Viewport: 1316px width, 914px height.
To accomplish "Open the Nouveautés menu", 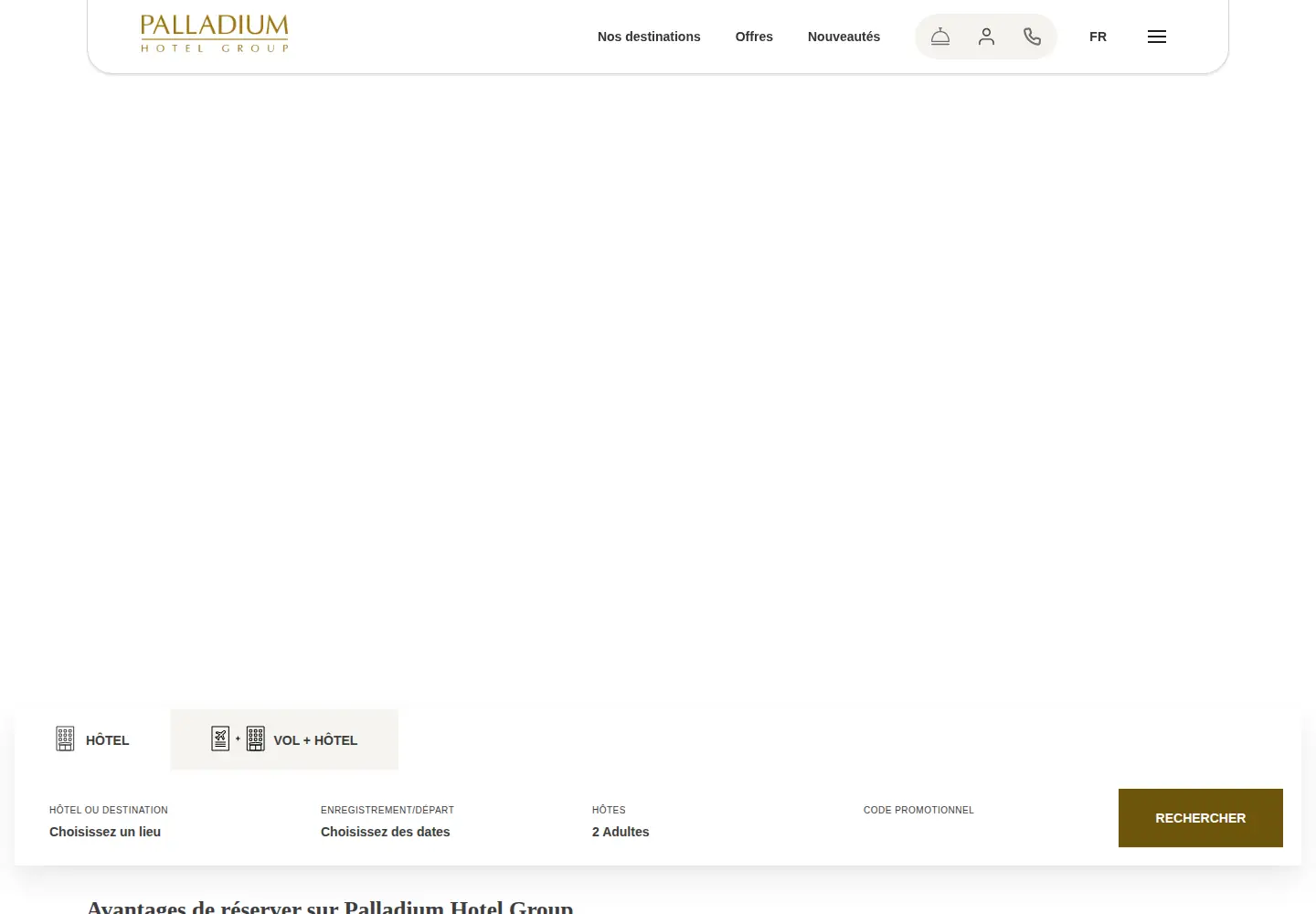I will tap(844, 37).
